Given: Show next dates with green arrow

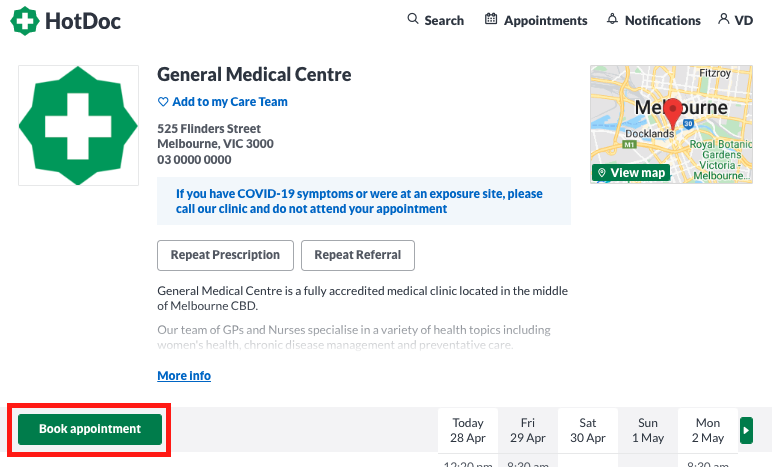Looking at the screenshot, I should [x=746, y=430].
